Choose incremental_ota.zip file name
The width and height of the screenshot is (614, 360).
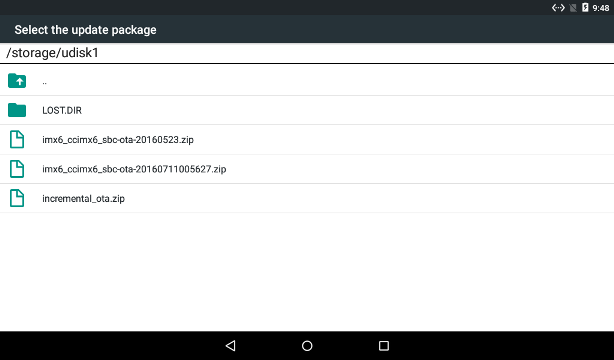pos(83,199)
